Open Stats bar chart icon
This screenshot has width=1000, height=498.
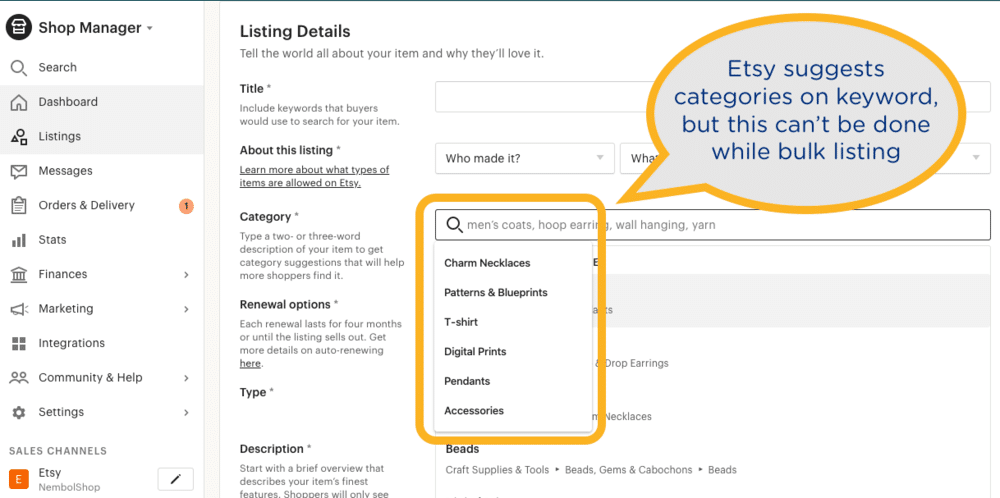click(19, 240)
